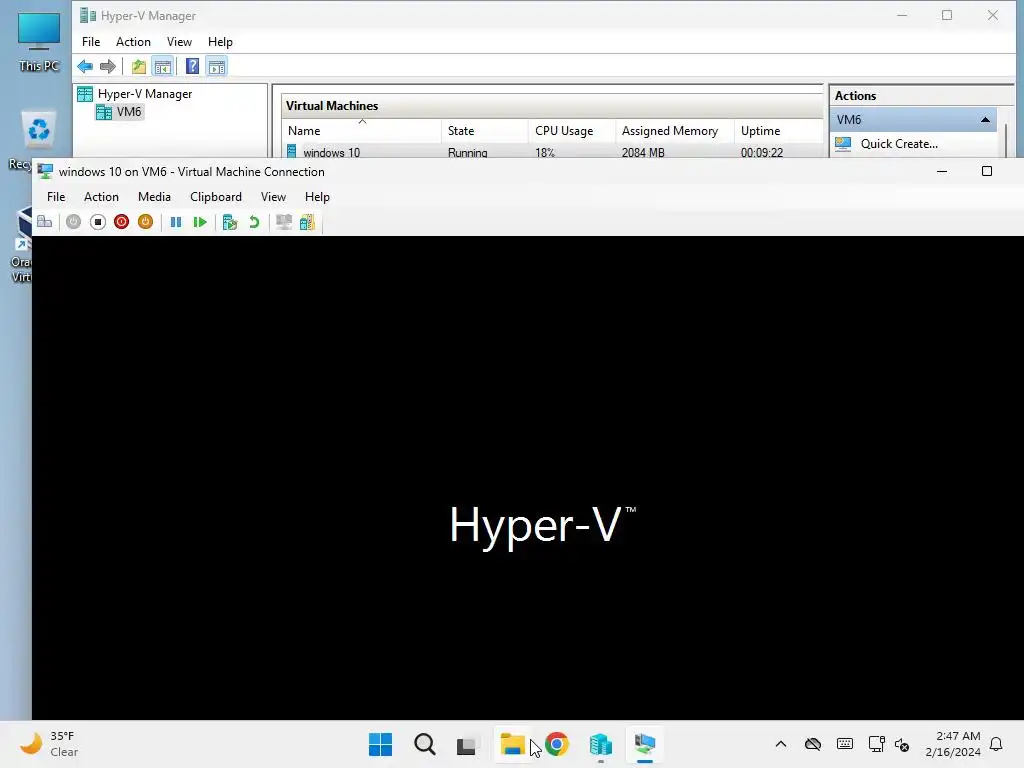Click the network display tray icon
This screenshot has width=1024, height=768.
(x=876, y=744)
